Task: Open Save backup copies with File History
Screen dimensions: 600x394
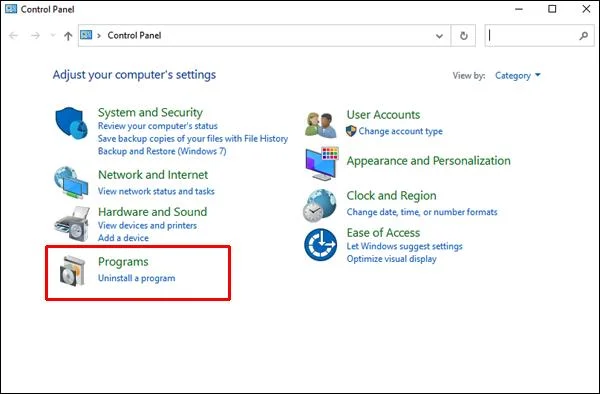Action: [193, 138]
